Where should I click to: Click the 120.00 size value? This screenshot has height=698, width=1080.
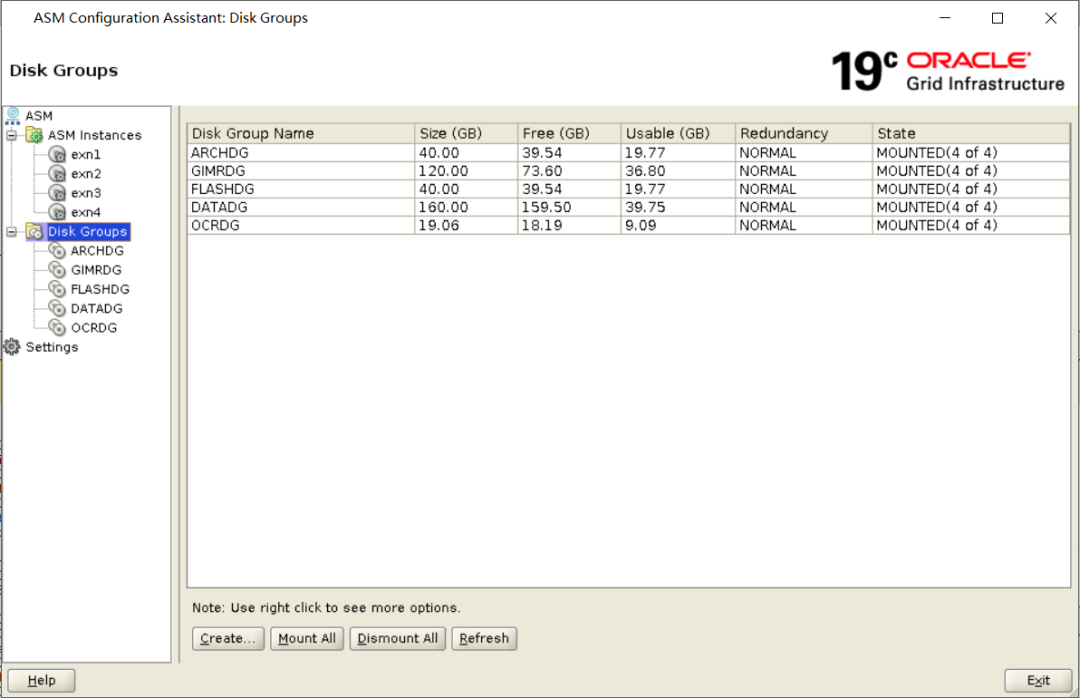pos(443,171)
